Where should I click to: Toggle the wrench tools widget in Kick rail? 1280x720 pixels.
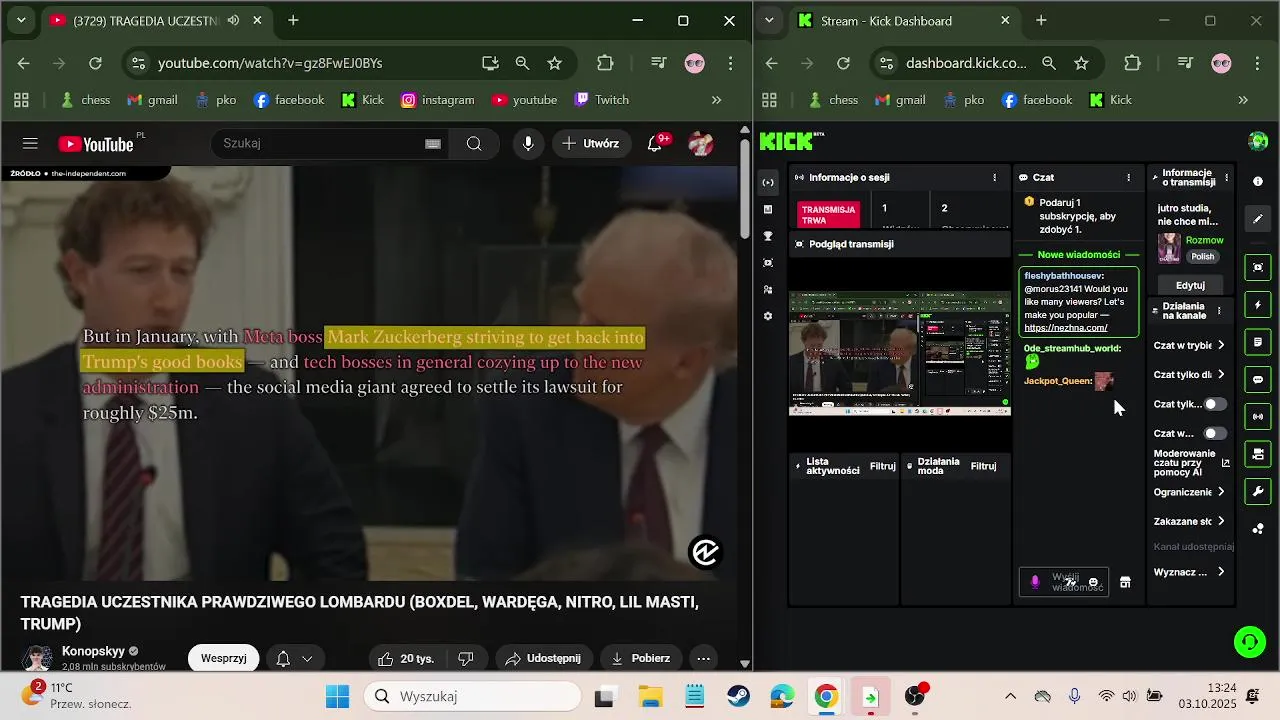point(1258,491)
